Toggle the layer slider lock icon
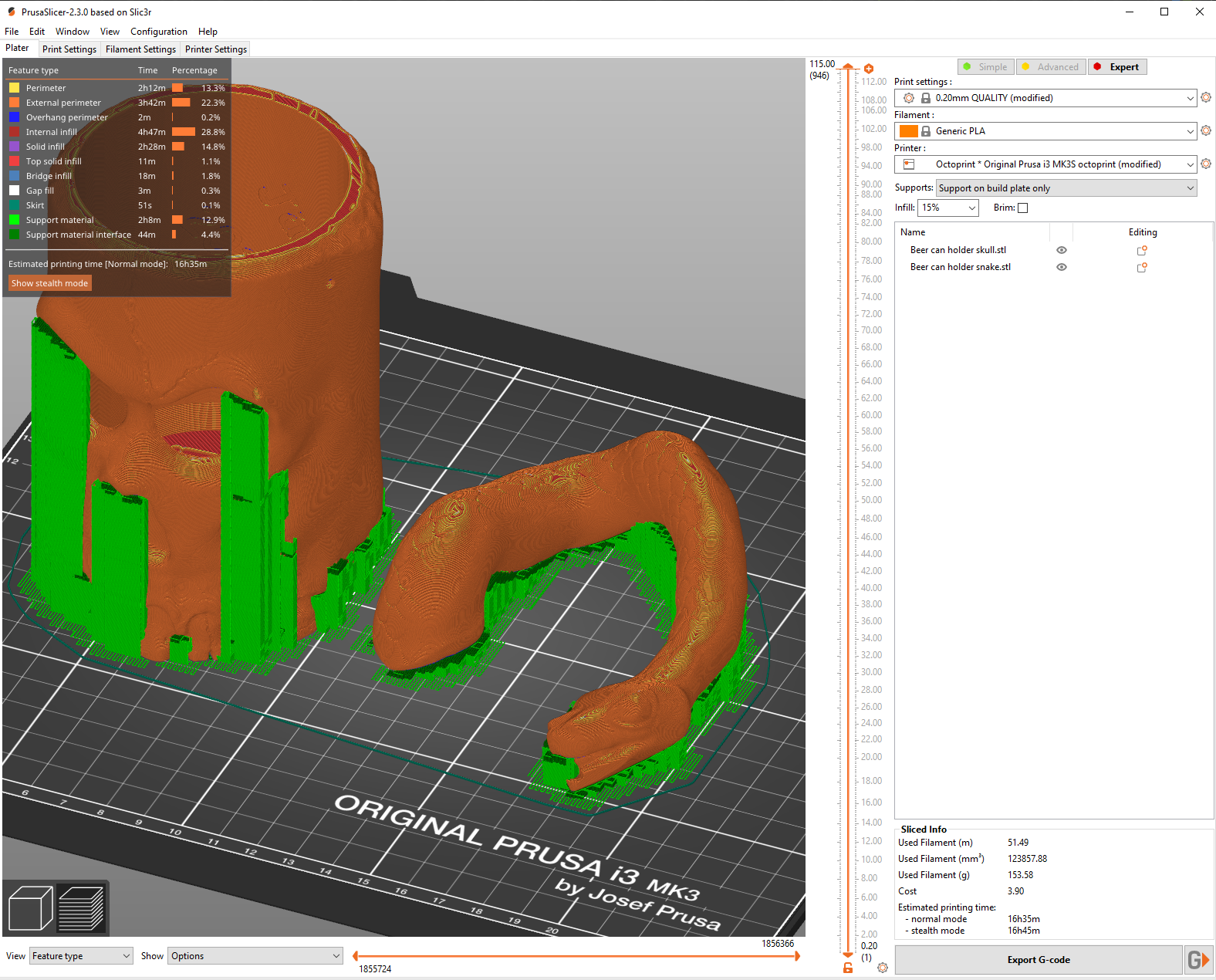The height and width of the screenshot is (980, 1216). tap(848, 968)
